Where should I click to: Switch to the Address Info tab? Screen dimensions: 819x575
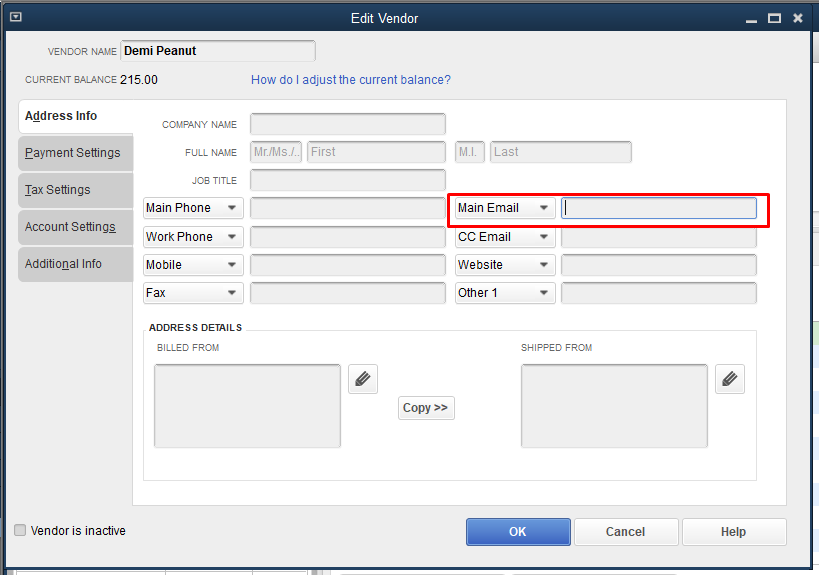click(76, 116)
